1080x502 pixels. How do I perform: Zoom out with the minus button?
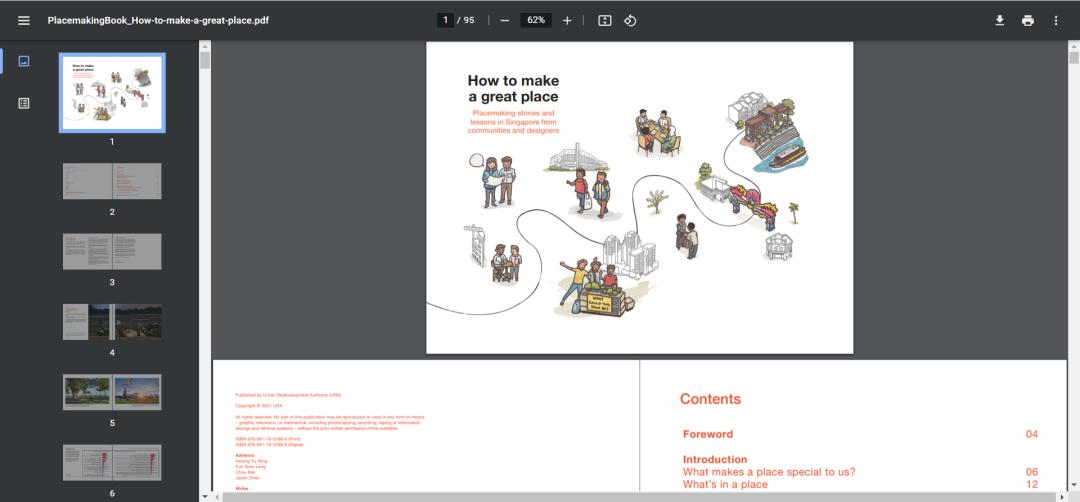coord(505,20)
